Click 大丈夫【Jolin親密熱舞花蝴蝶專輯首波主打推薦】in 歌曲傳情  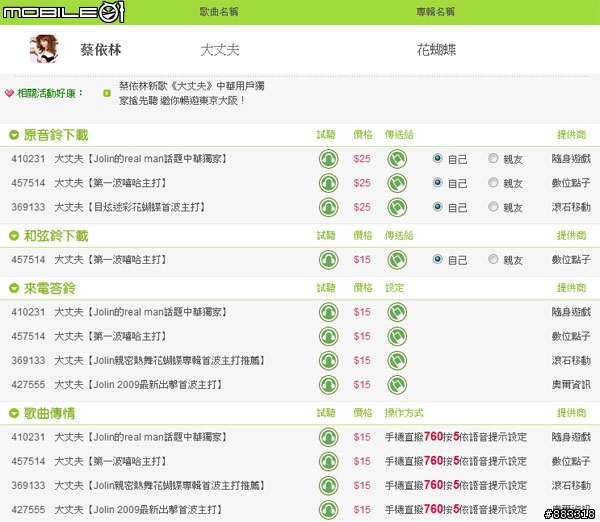pyautogui.click(x=160, y=486)
